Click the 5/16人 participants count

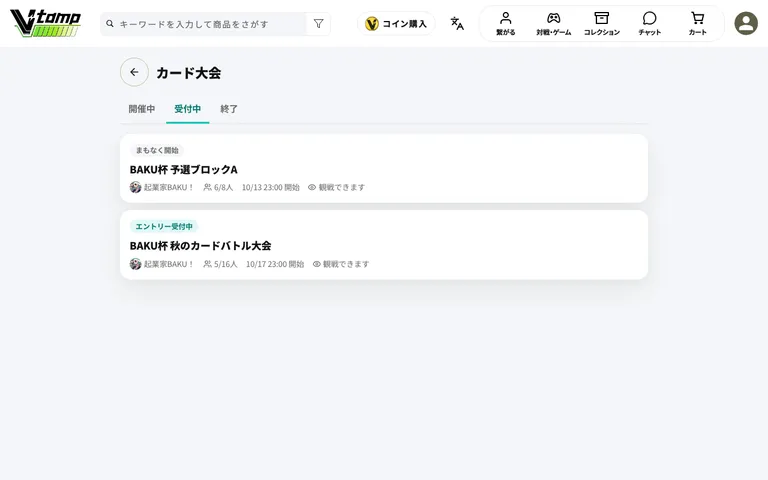point(225,264)
